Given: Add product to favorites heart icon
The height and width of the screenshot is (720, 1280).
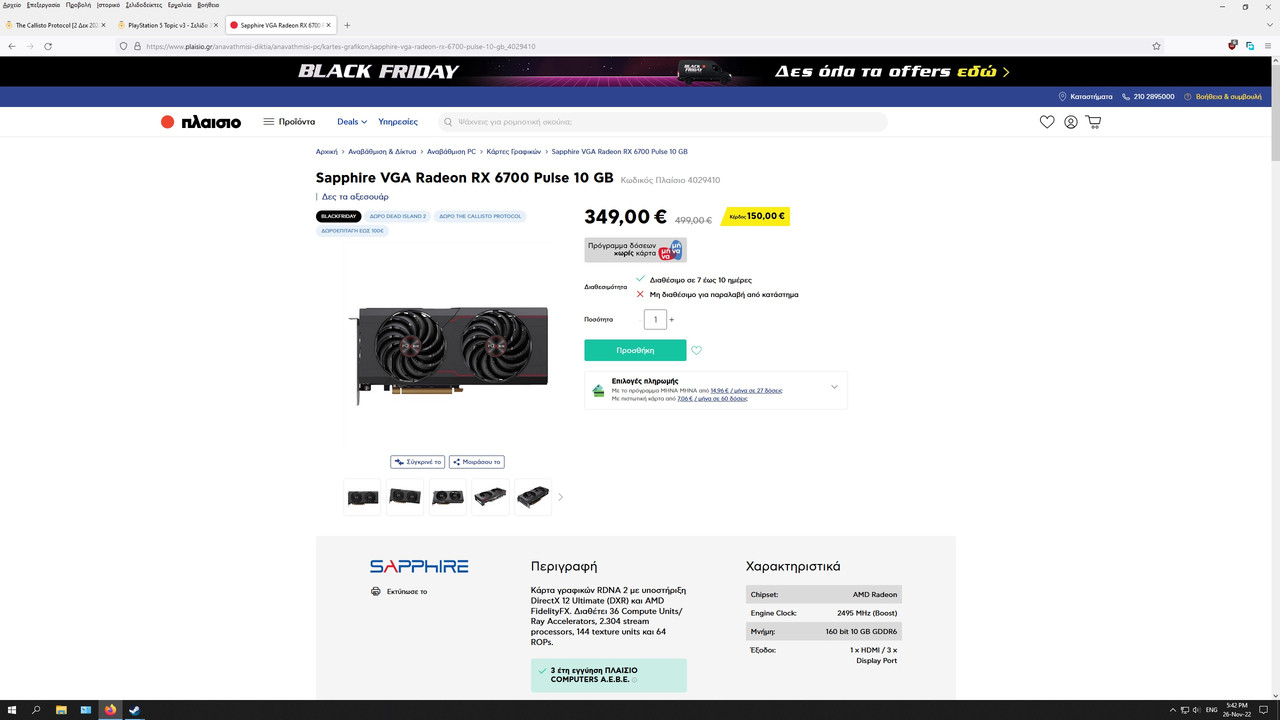Looking at the screenshot, I should coord(697,350).
